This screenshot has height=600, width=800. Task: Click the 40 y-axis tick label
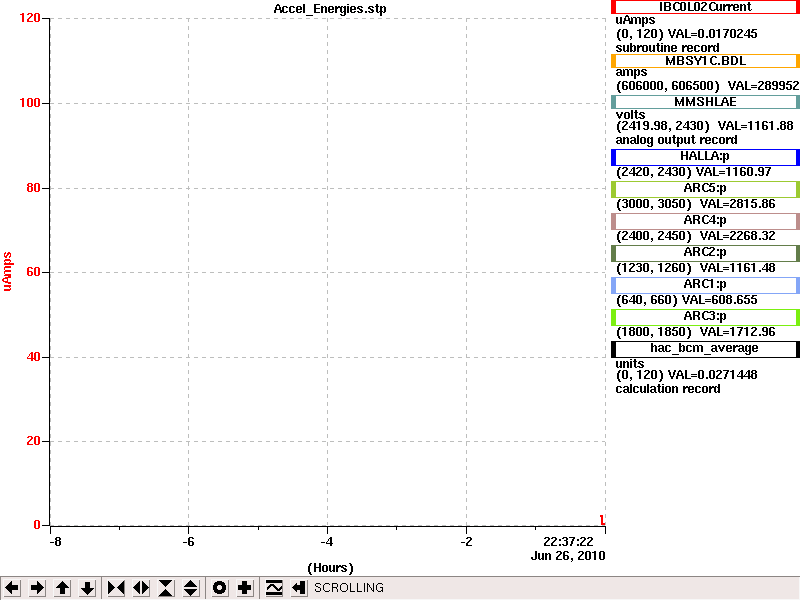pyautogui.click(x=33, y=356)
